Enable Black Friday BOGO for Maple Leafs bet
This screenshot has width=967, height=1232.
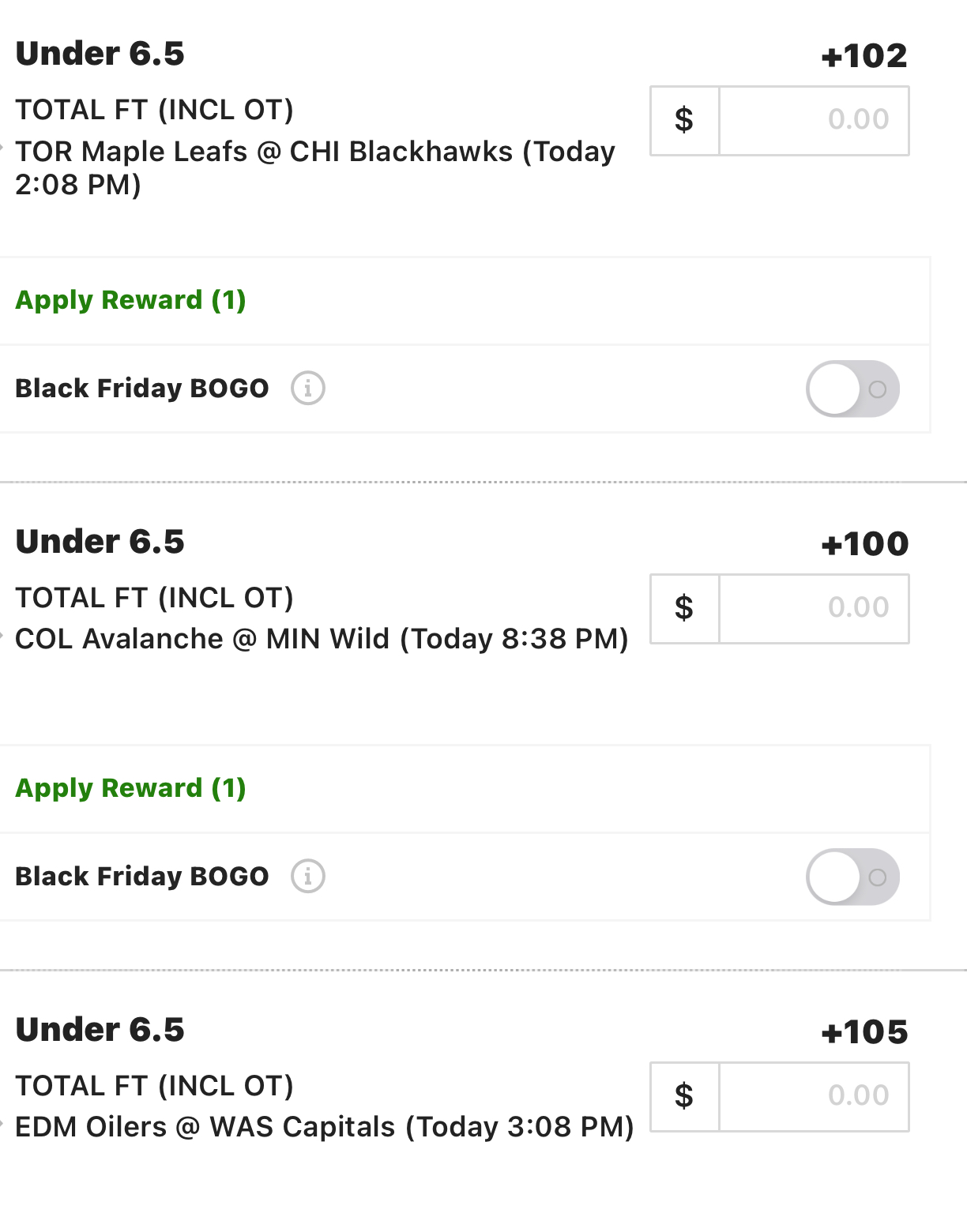(x=852, y=389)
